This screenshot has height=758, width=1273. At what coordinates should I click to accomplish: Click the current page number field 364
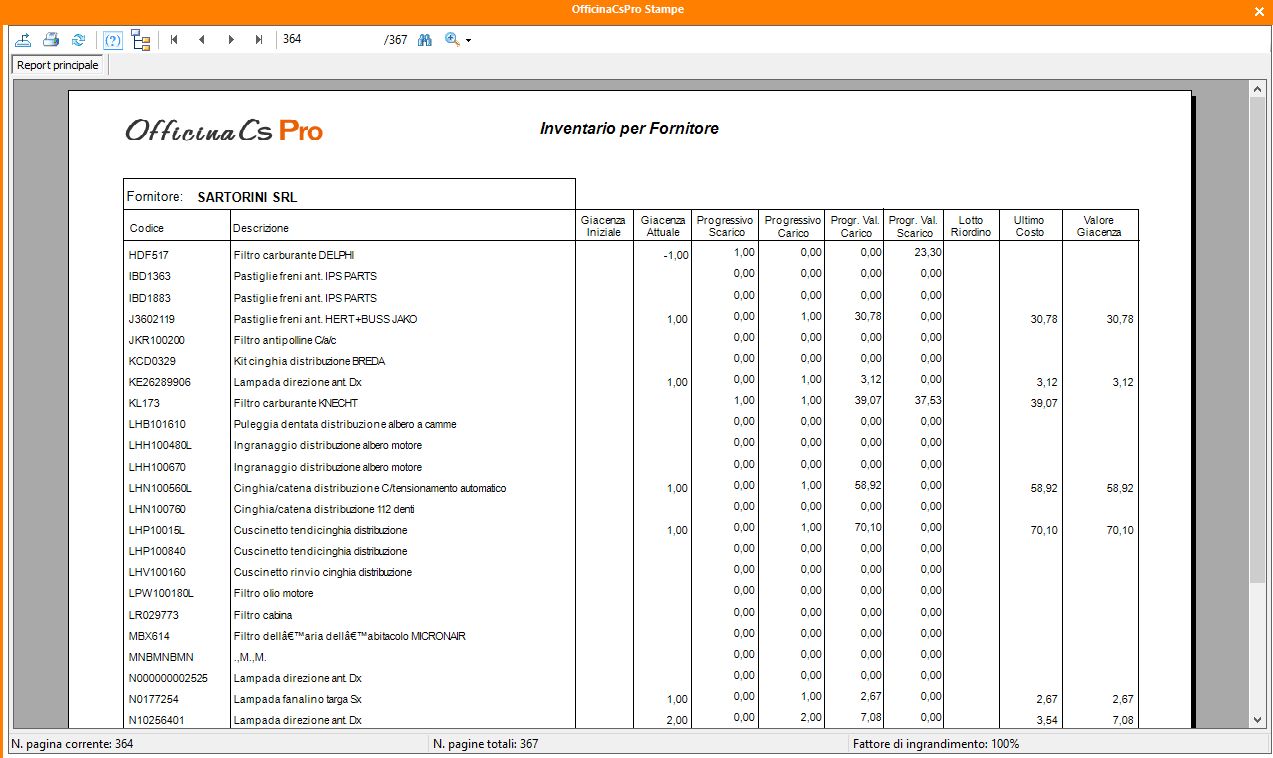[x=329, y=40]
